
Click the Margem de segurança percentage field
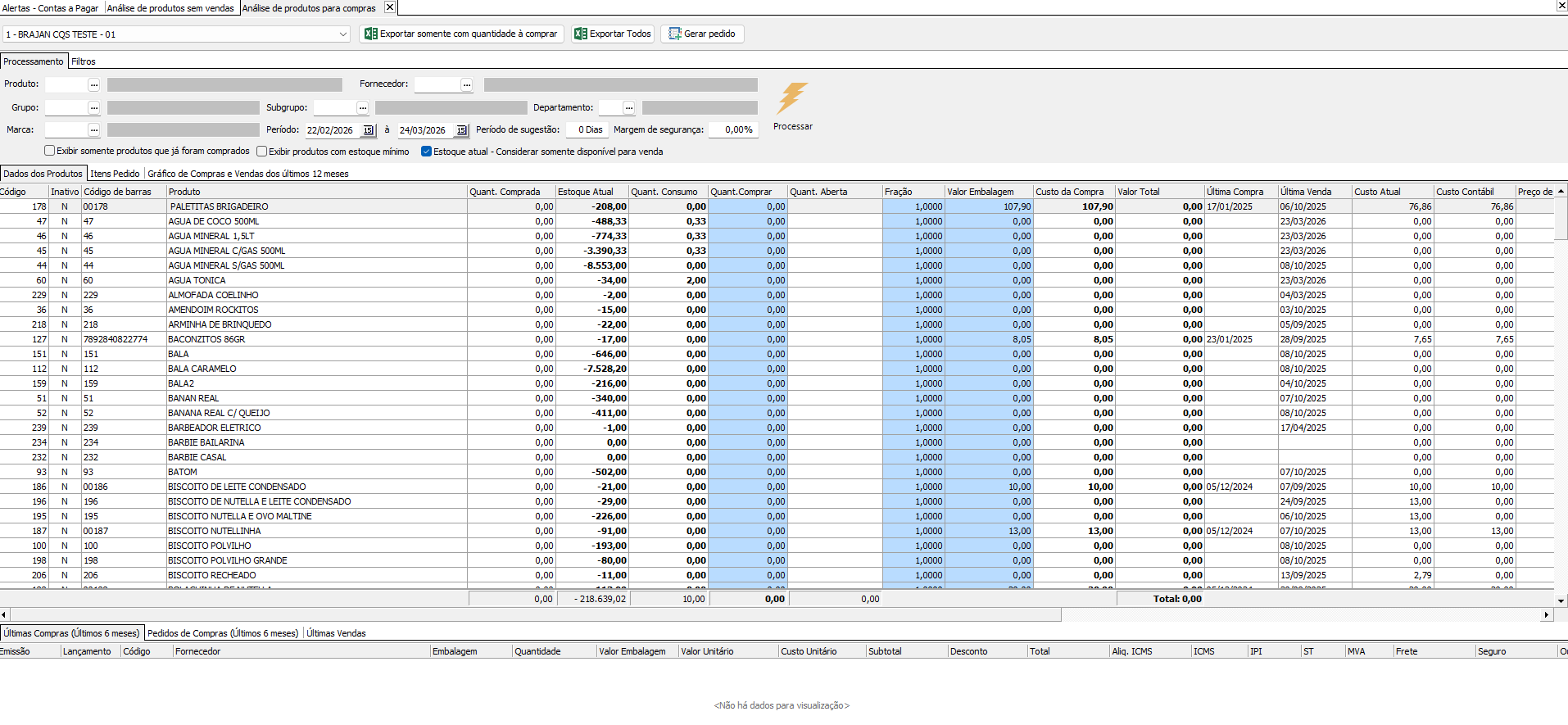(x=732, y=129)
